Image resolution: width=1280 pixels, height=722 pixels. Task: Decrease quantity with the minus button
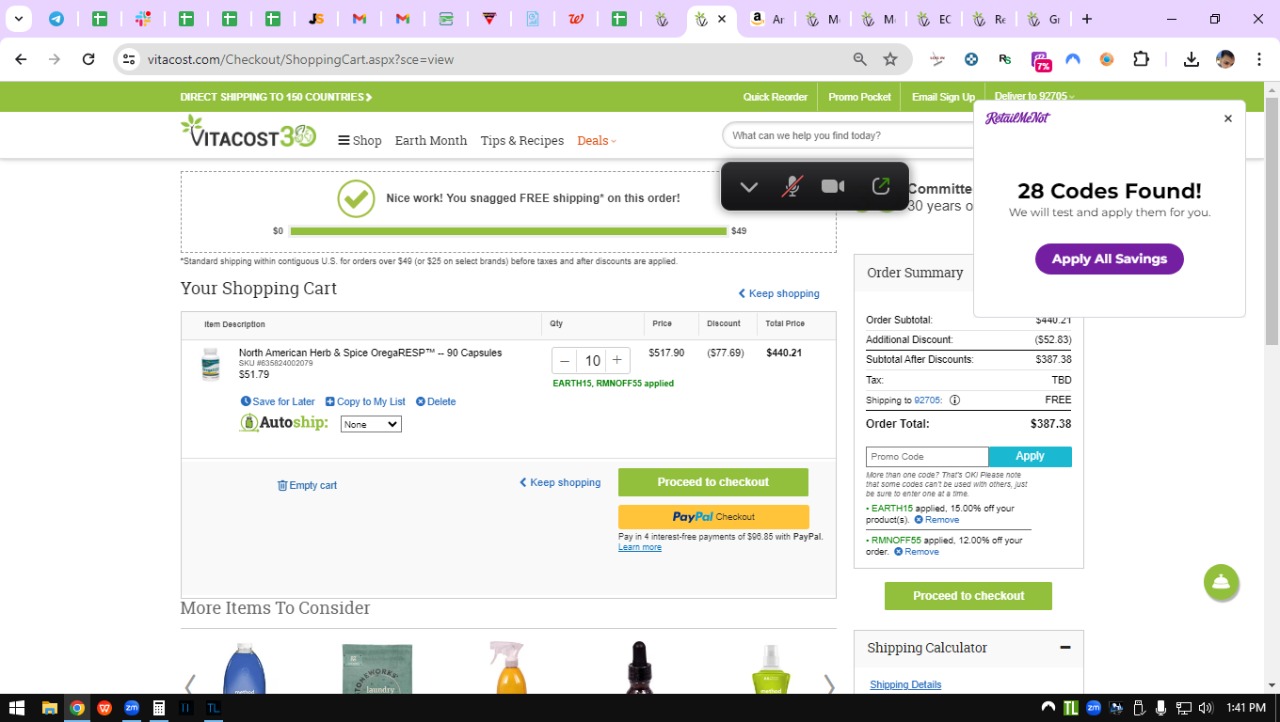(565, 361)
